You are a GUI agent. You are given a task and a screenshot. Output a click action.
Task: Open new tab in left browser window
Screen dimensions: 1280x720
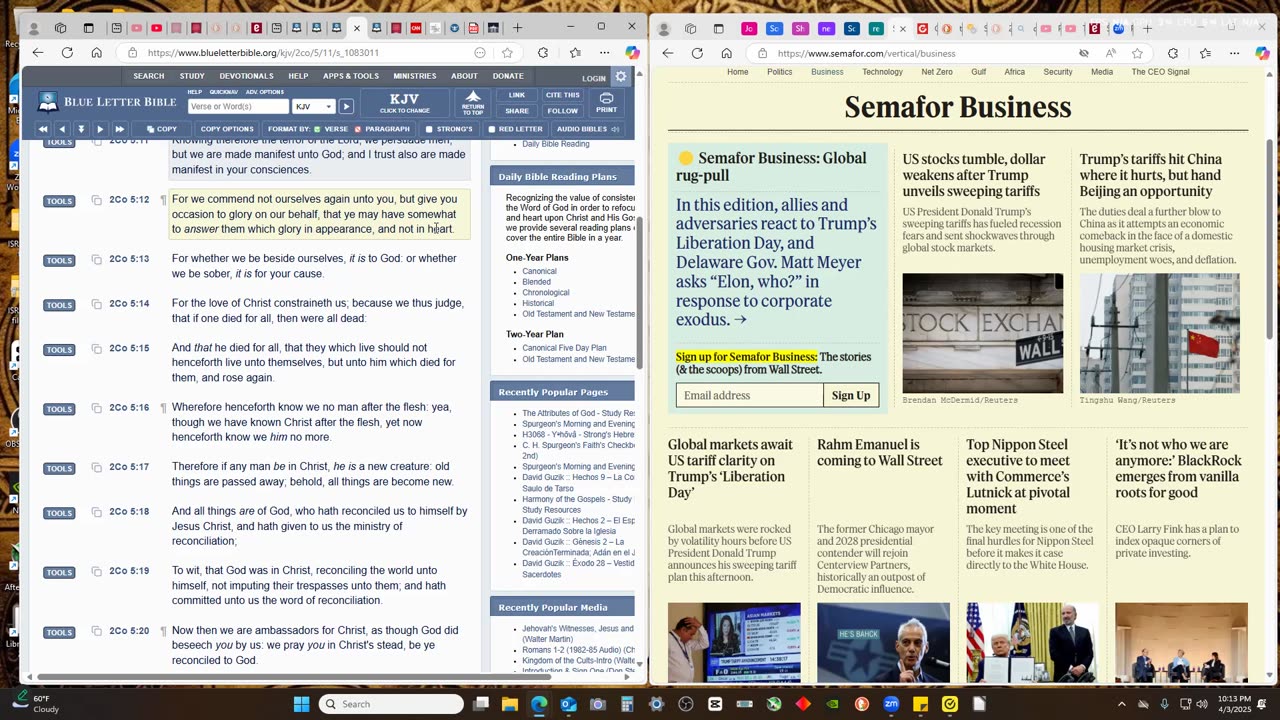pyautogui.click(x=517, y=28)
